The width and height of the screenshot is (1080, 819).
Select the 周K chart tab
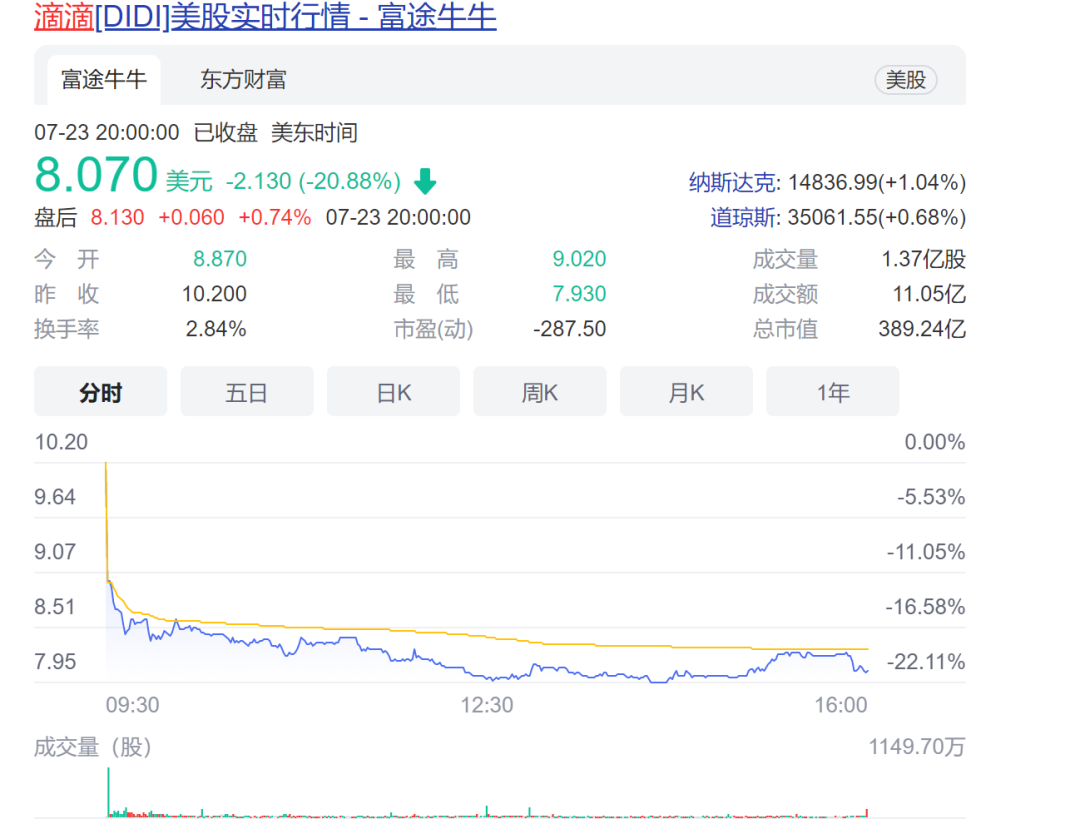540,392
